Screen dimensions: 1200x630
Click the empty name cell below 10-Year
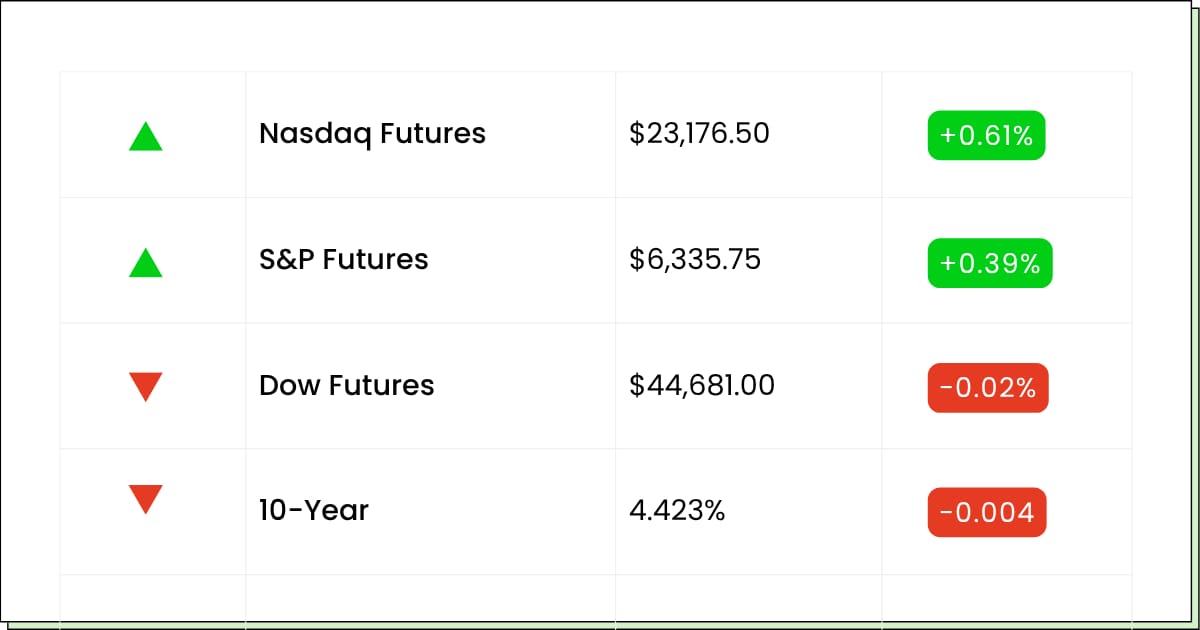click(431, 598)
